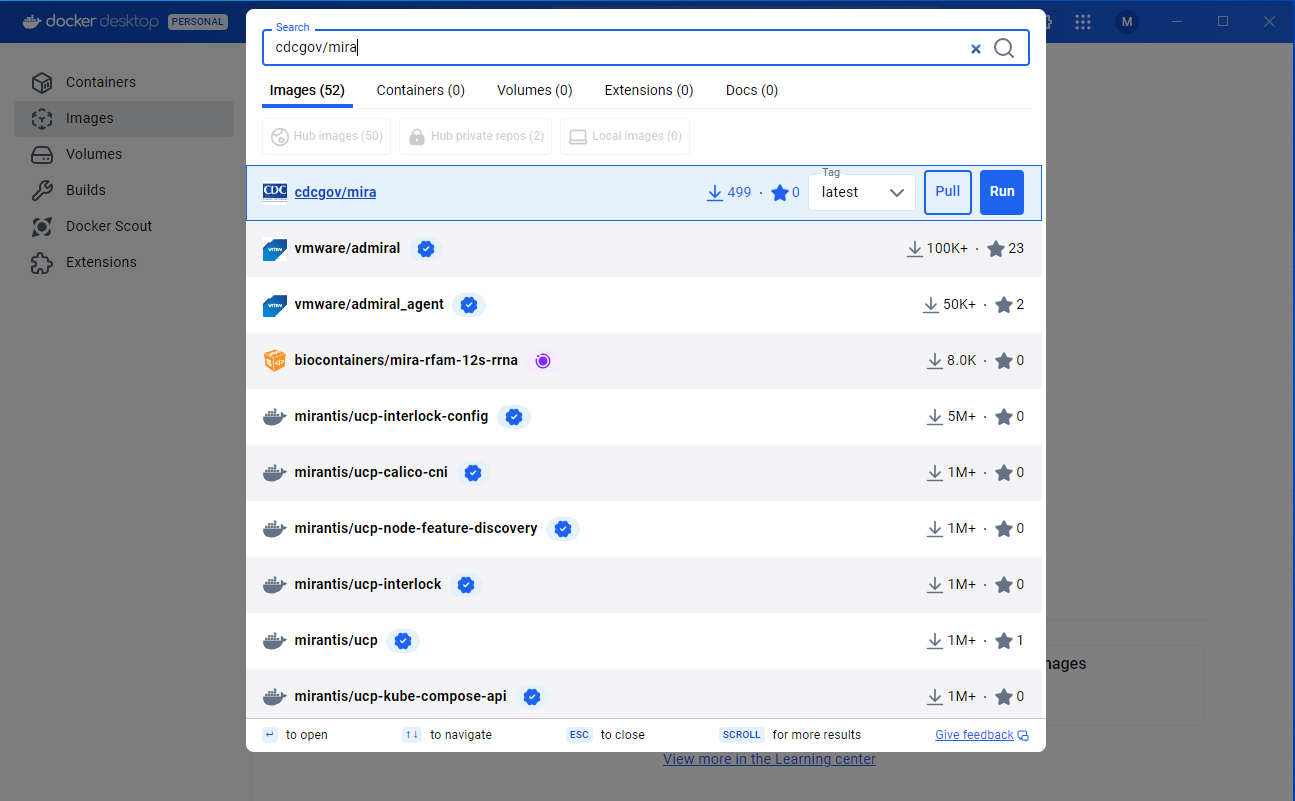1295x801 pixels.
Task: Switch to the Docs (0) tab
Action: [x=752, y=90]
